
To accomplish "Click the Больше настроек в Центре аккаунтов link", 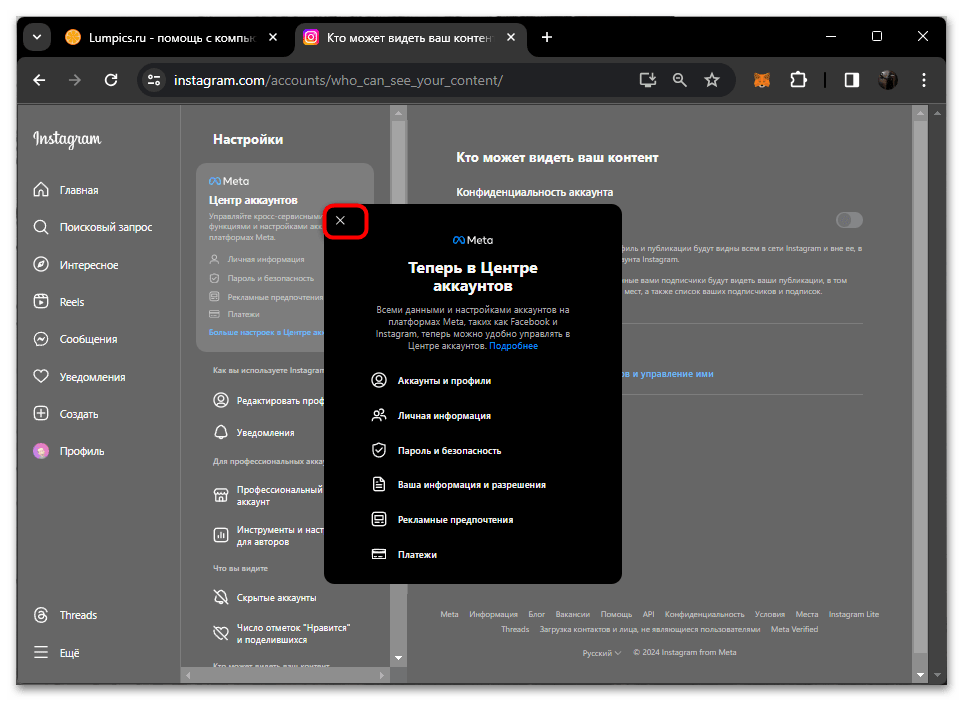I will [x=266, y=332].
